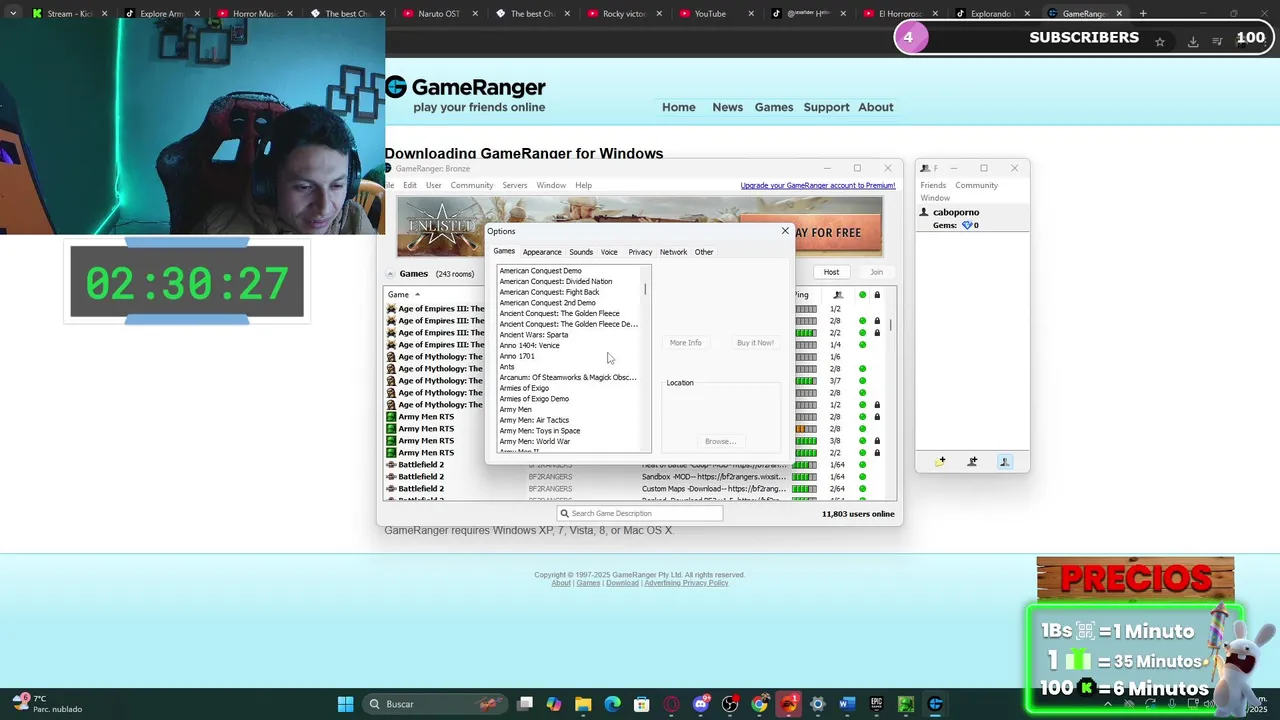Close the Options dialog
Image resolution: width=1280 pixels, height=720 pixels.
pyautogui.click(x=785, y=231)
